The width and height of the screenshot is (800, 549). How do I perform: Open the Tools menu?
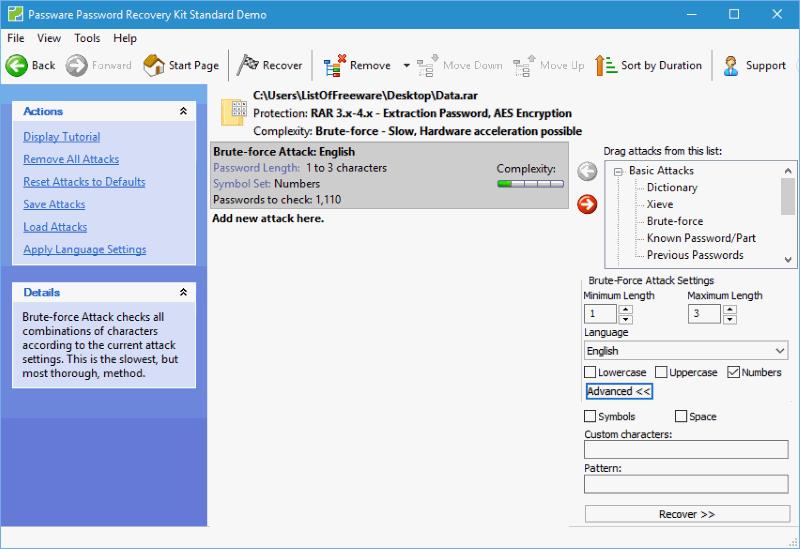tap(87, 38)
